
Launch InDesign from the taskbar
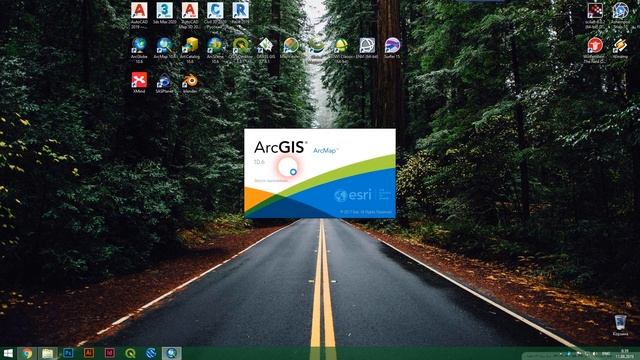coord(109,353)
